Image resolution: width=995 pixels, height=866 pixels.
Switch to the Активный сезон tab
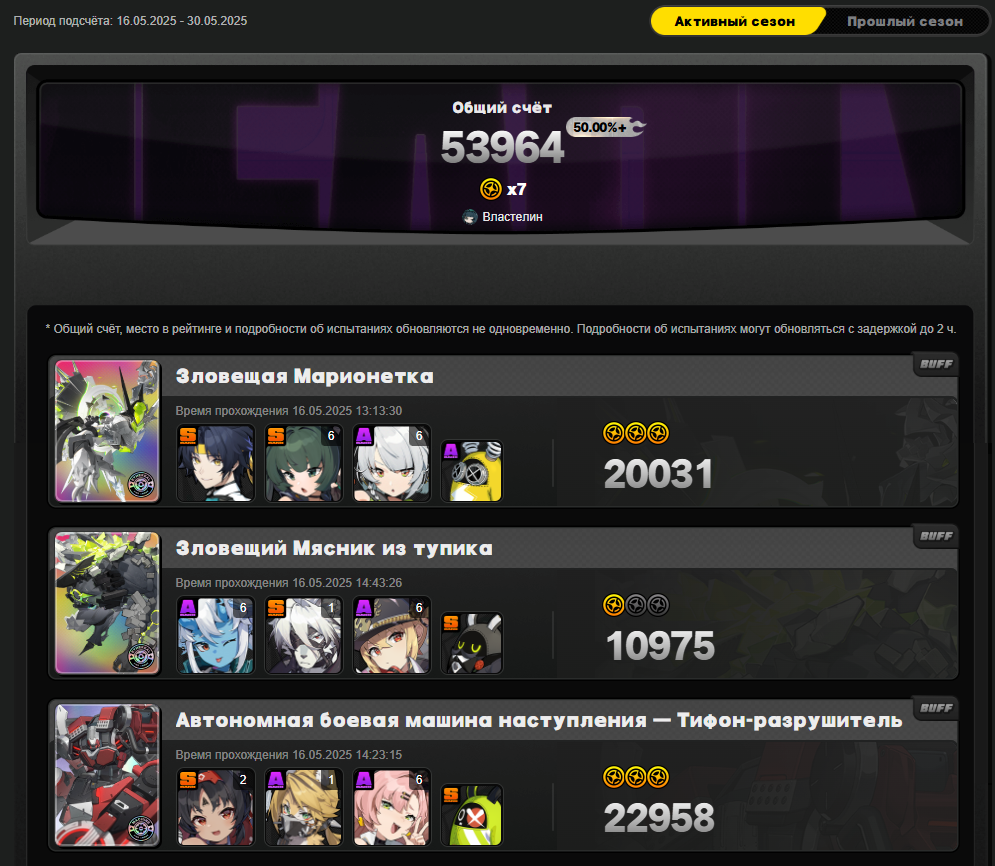pyautogui.click(x=736, y=21)
